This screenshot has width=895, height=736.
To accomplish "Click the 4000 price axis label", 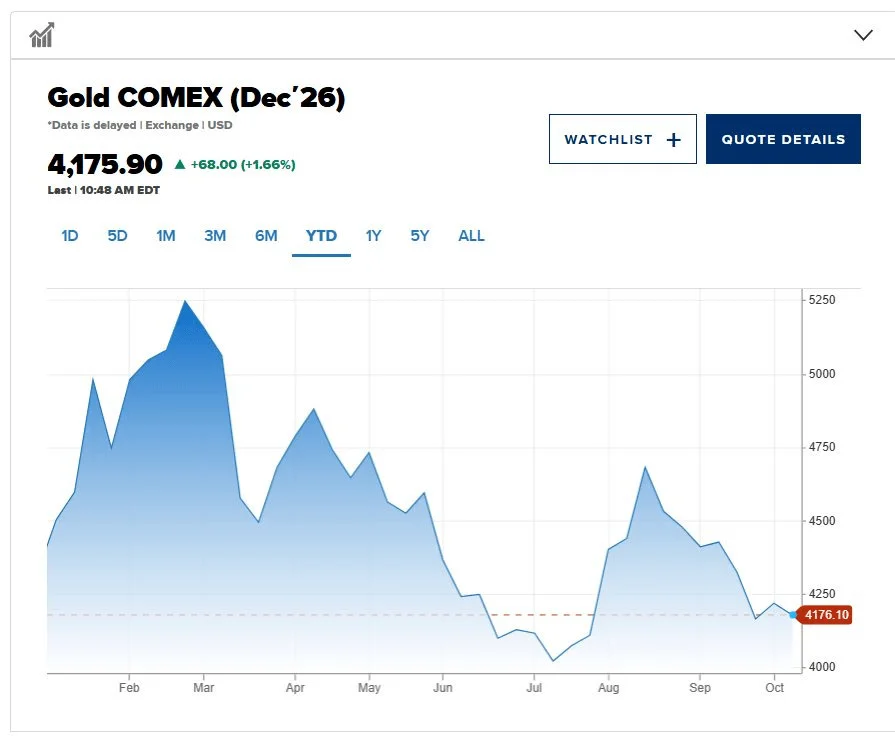I will click(x=822, y=667).
